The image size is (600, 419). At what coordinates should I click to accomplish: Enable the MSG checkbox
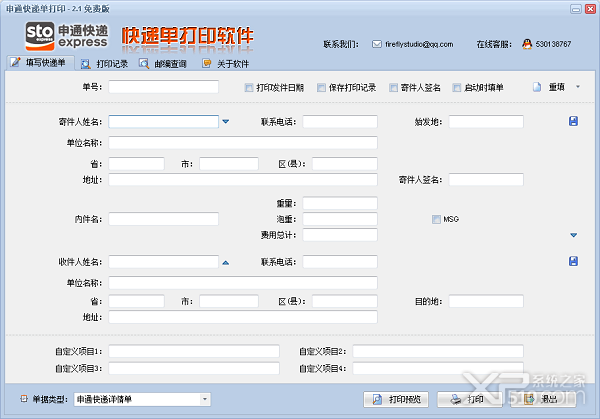pyautogui.click(x=436, y=219)
